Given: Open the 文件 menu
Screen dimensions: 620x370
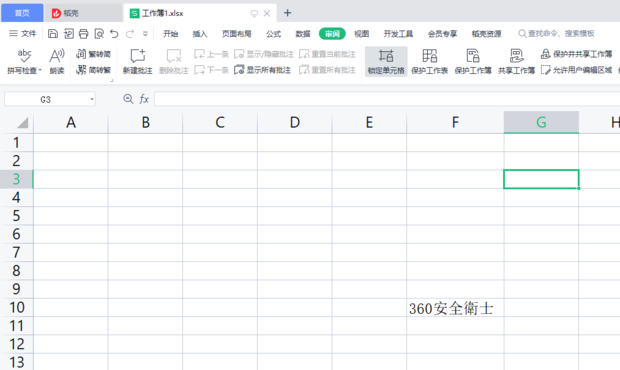Looking at the screenshot, I should click(x=23, y=34).
